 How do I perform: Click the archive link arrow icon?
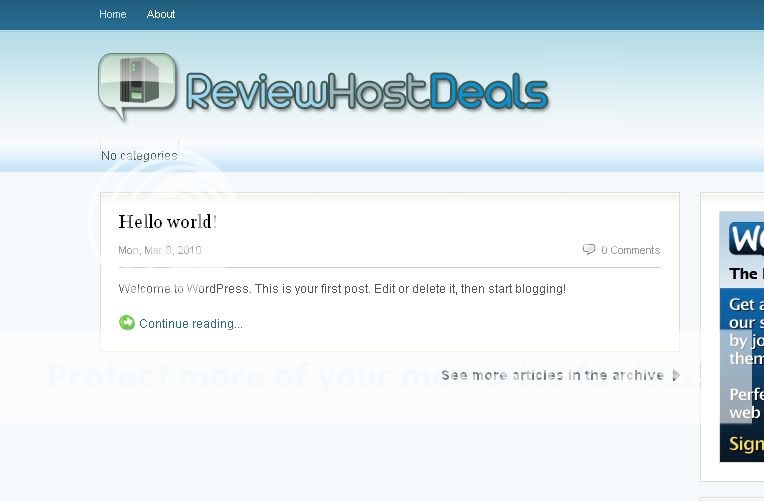pyautogui.click(x=676, y=375)
